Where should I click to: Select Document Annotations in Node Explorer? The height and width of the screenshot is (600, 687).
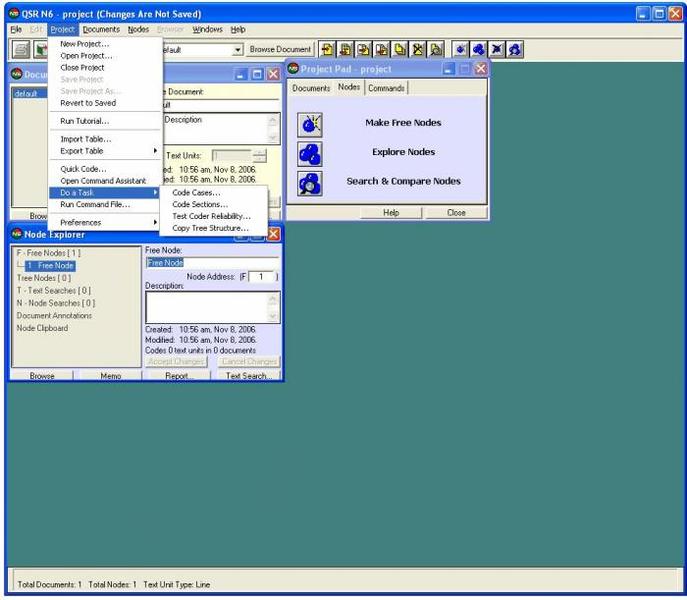54,316
